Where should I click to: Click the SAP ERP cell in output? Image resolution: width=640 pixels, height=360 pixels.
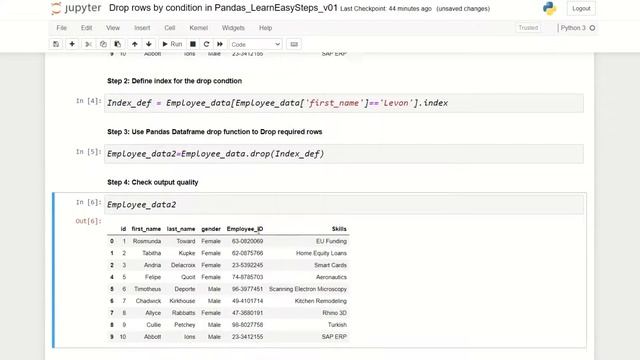(334, 337)
